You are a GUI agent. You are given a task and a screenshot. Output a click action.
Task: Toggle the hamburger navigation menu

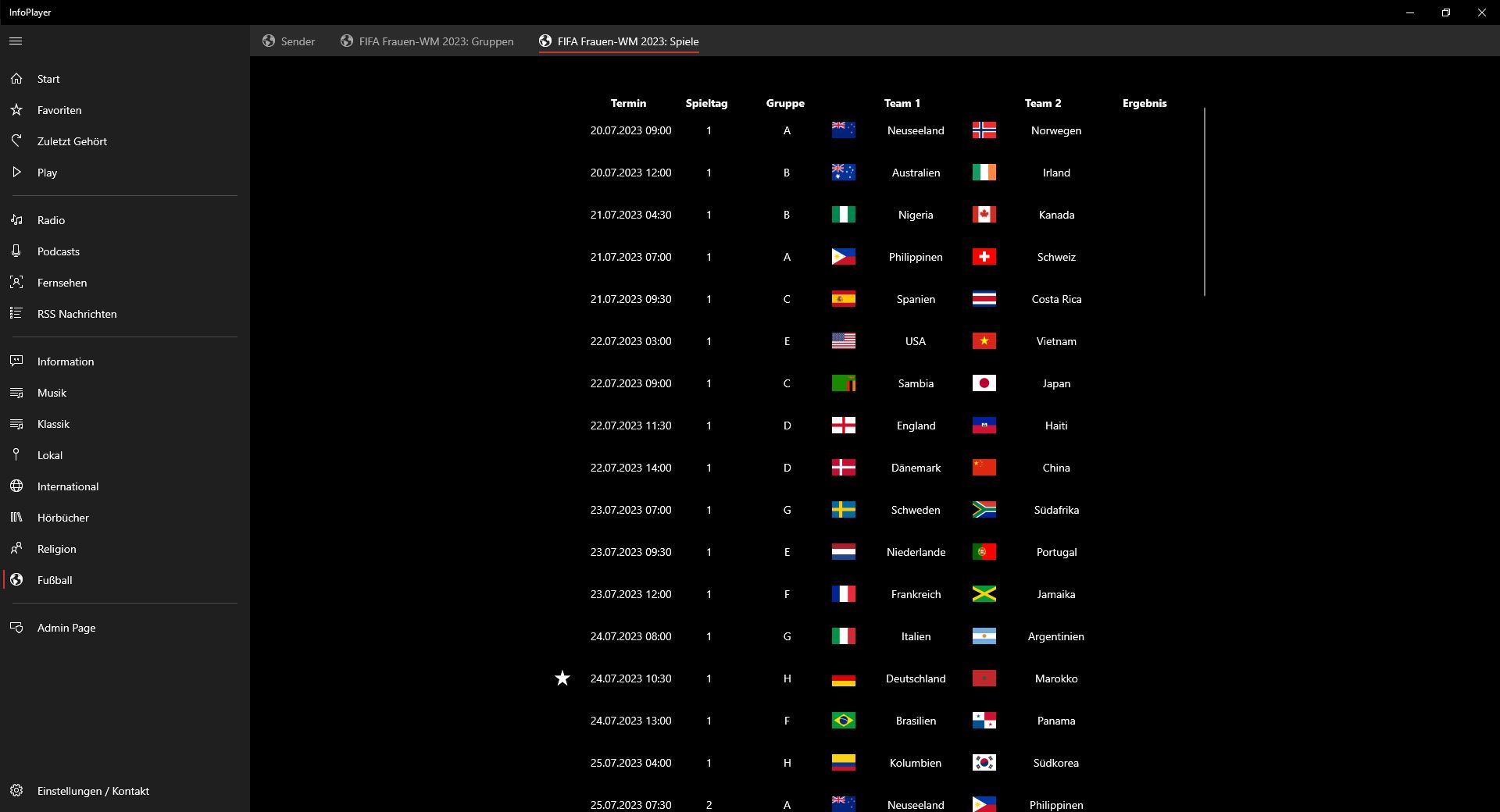pos(16,41)
